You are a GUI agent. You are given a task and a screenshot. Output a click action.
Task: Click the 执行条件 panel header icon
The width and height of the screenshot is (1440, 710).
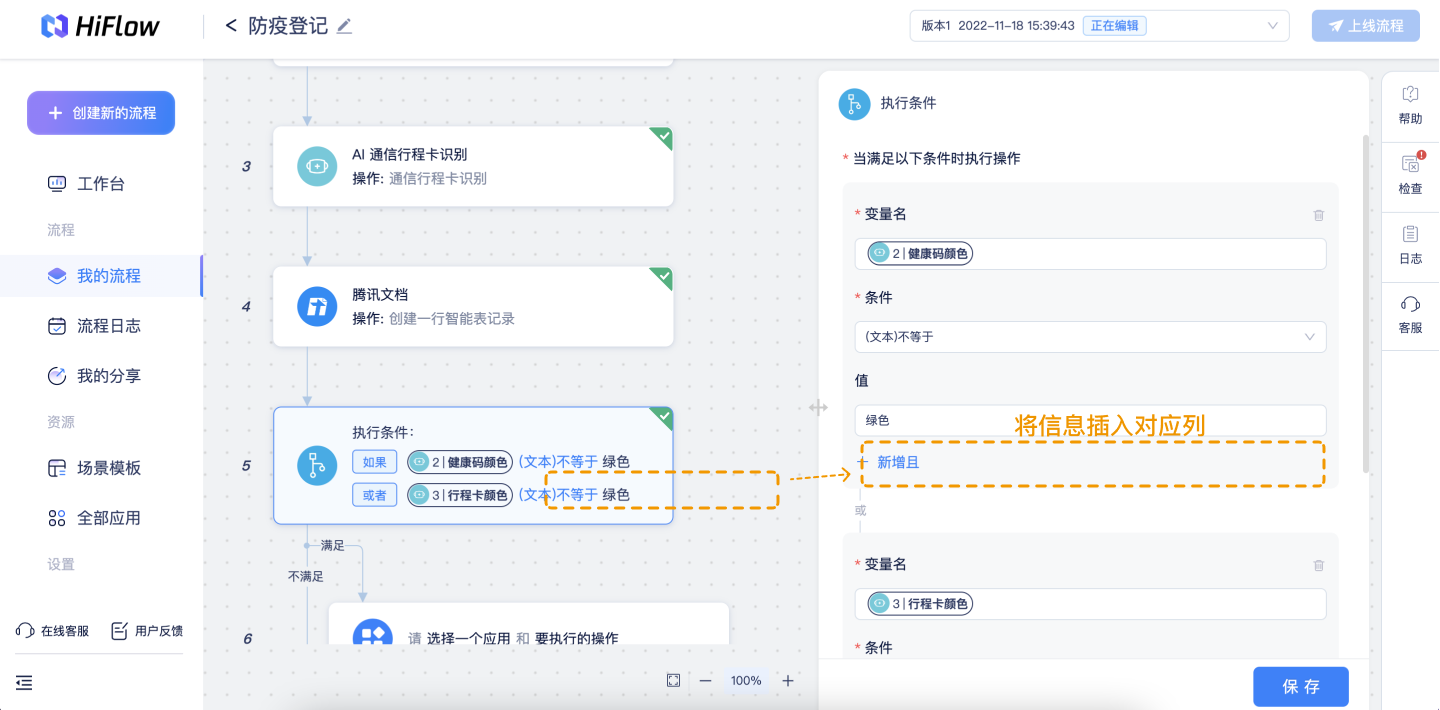coord(854,103)
